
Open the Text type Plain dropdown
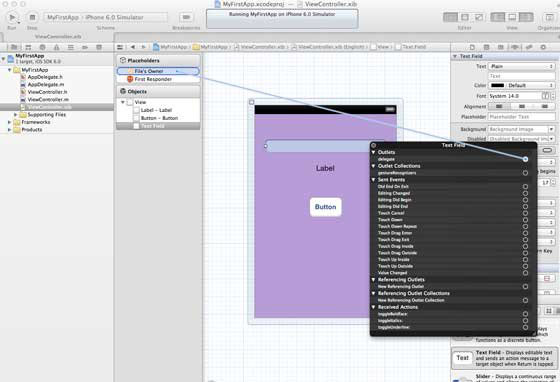521,66
